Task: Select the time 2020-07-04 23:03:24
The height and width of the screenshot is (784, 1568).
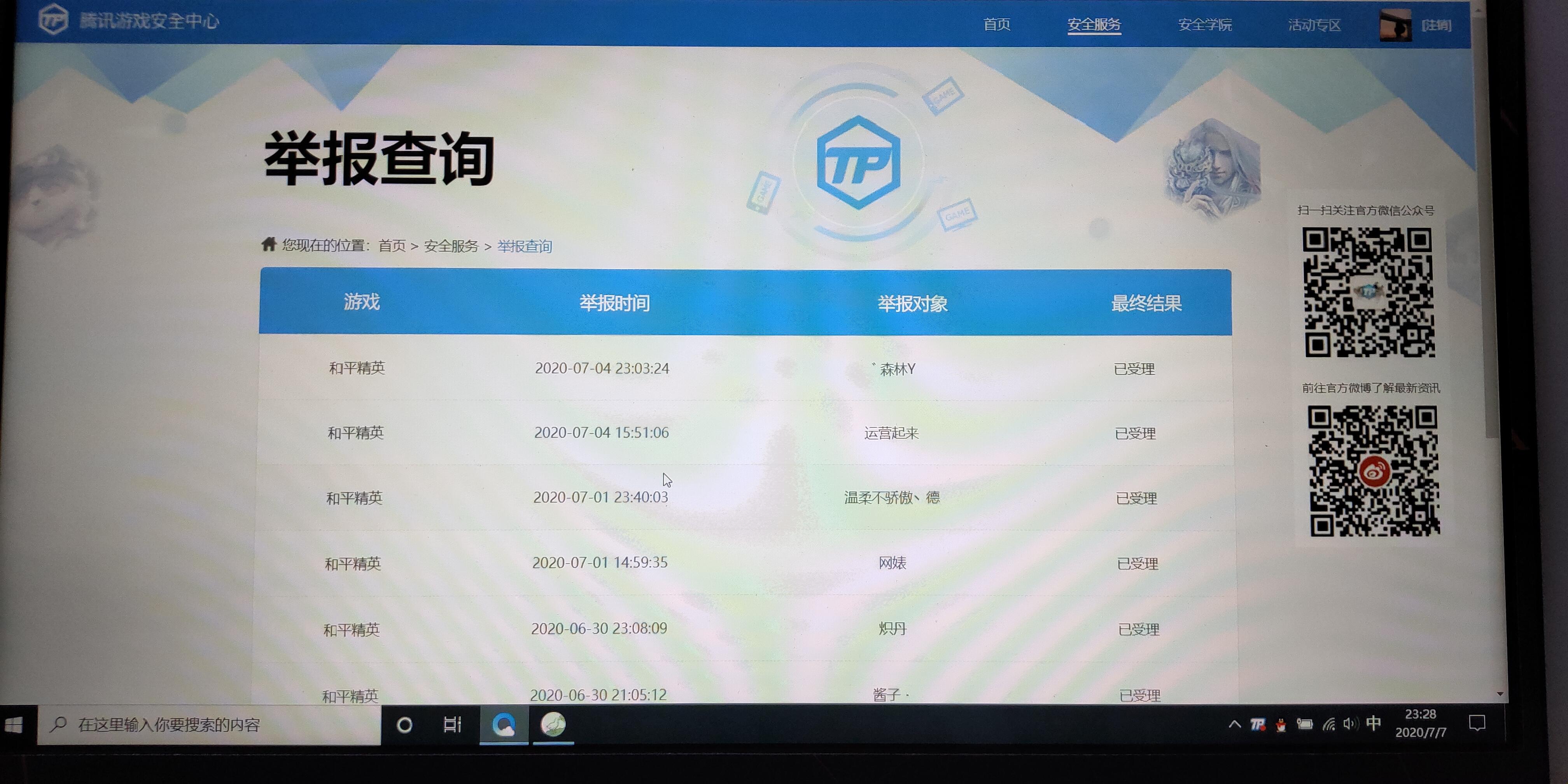Action: tap(602, 368)
